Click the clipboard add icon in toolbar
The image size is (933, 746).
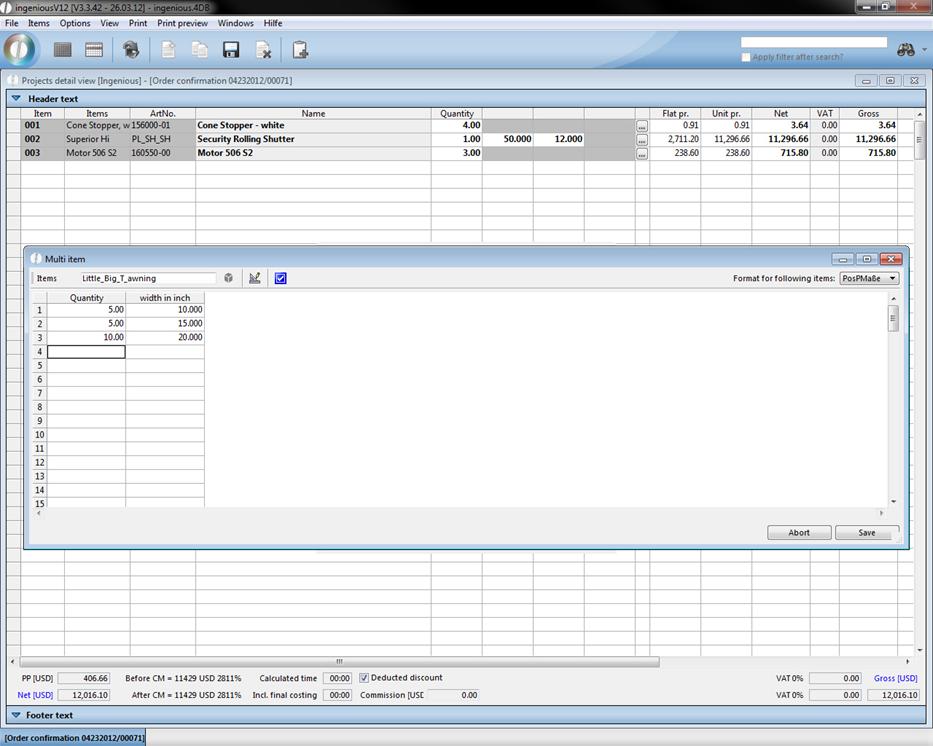click(300, 50)
